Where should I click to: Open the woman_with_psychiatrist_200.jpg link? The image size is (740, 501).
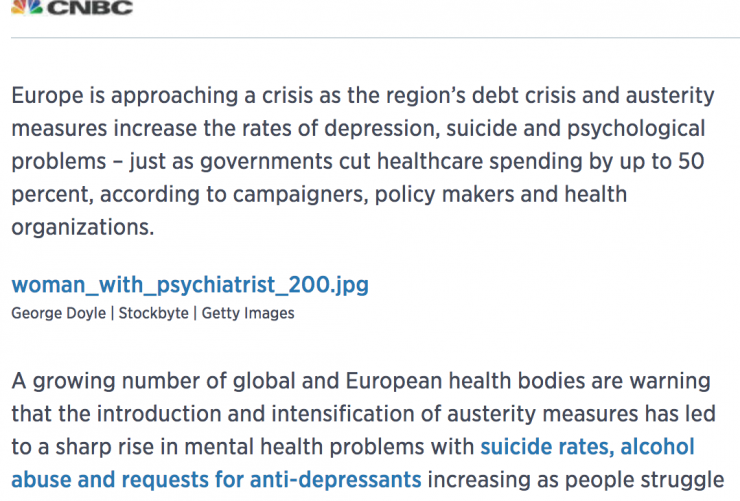[190, 285]
